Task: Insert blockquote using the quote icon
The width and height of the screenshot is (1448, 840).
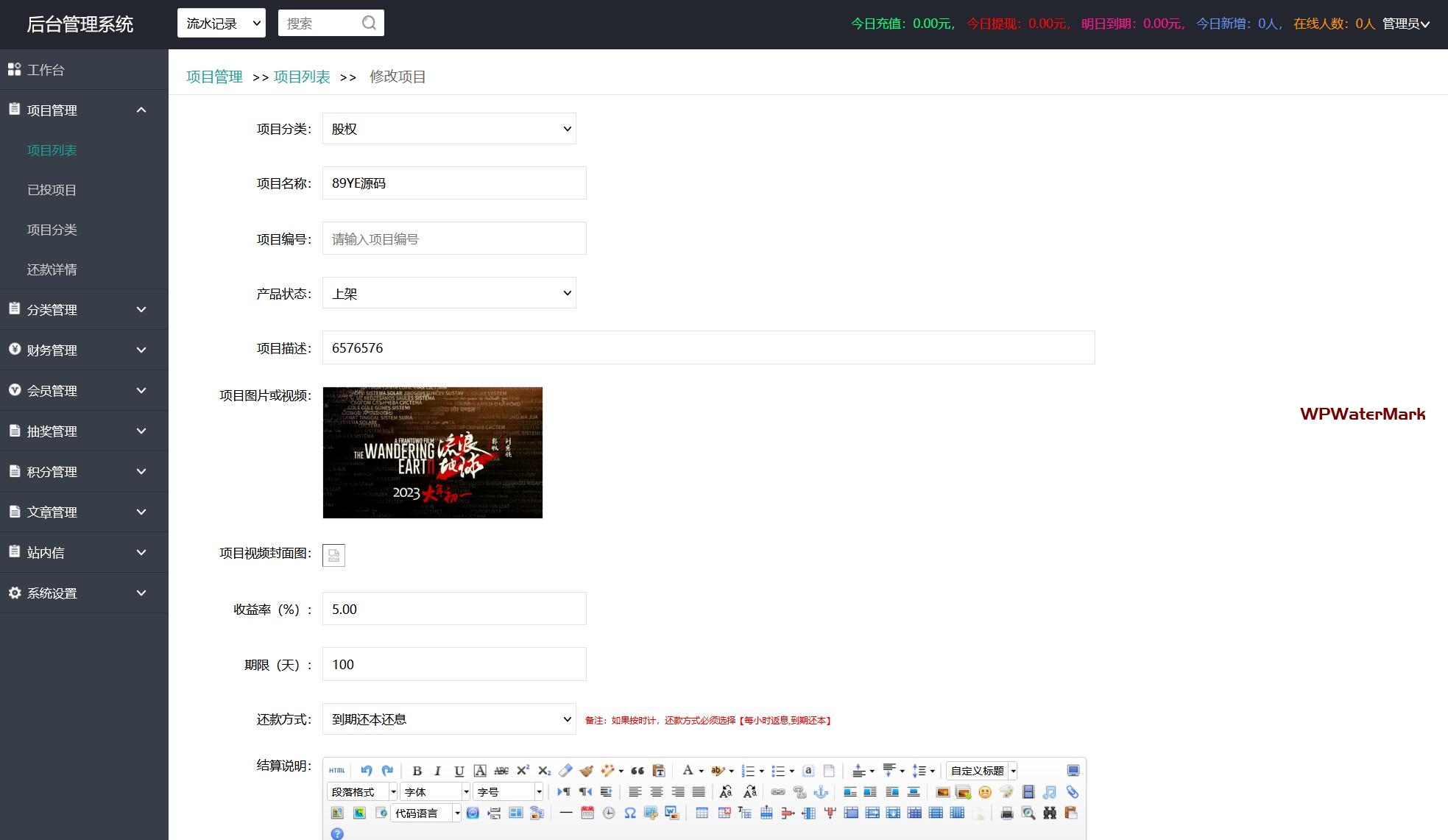Action: 638,771
